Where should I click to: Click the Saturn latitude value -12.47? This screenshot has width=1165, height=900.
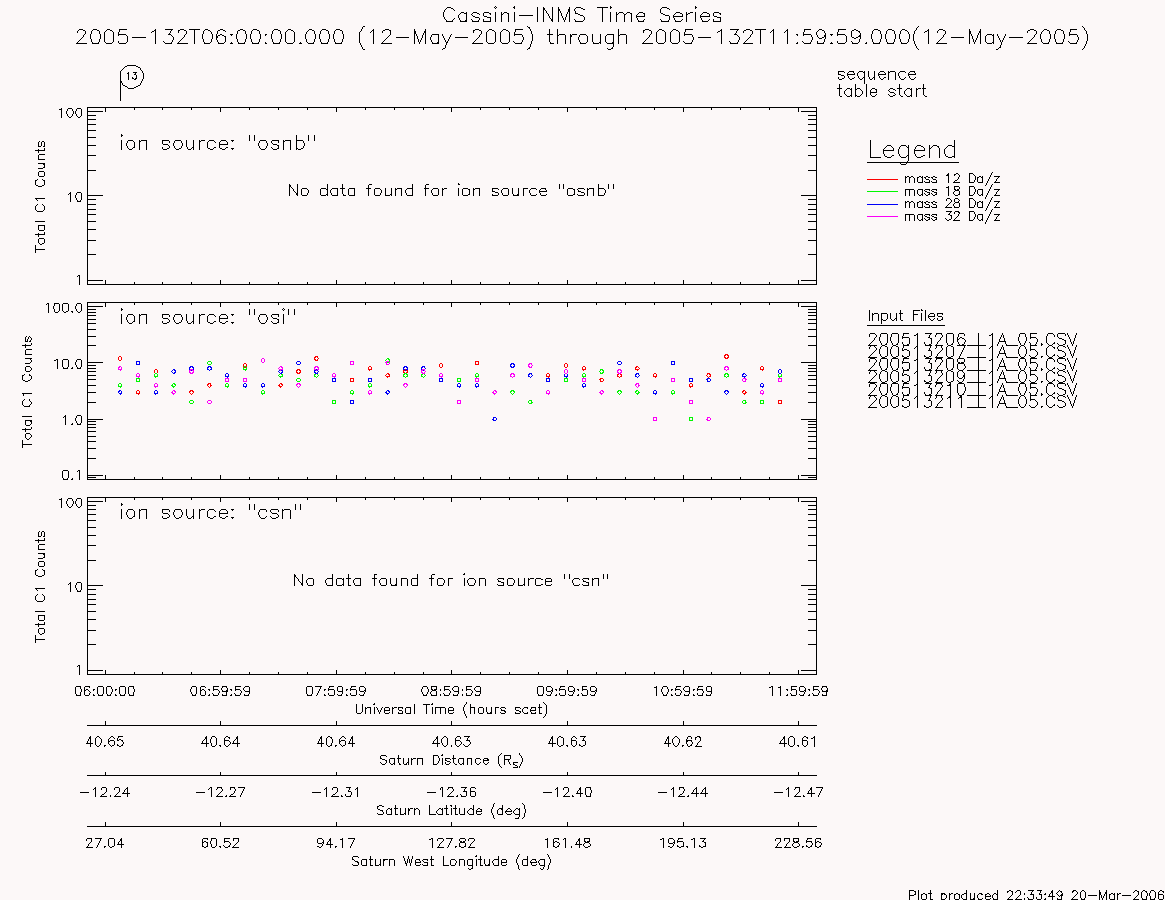point(798,792)
